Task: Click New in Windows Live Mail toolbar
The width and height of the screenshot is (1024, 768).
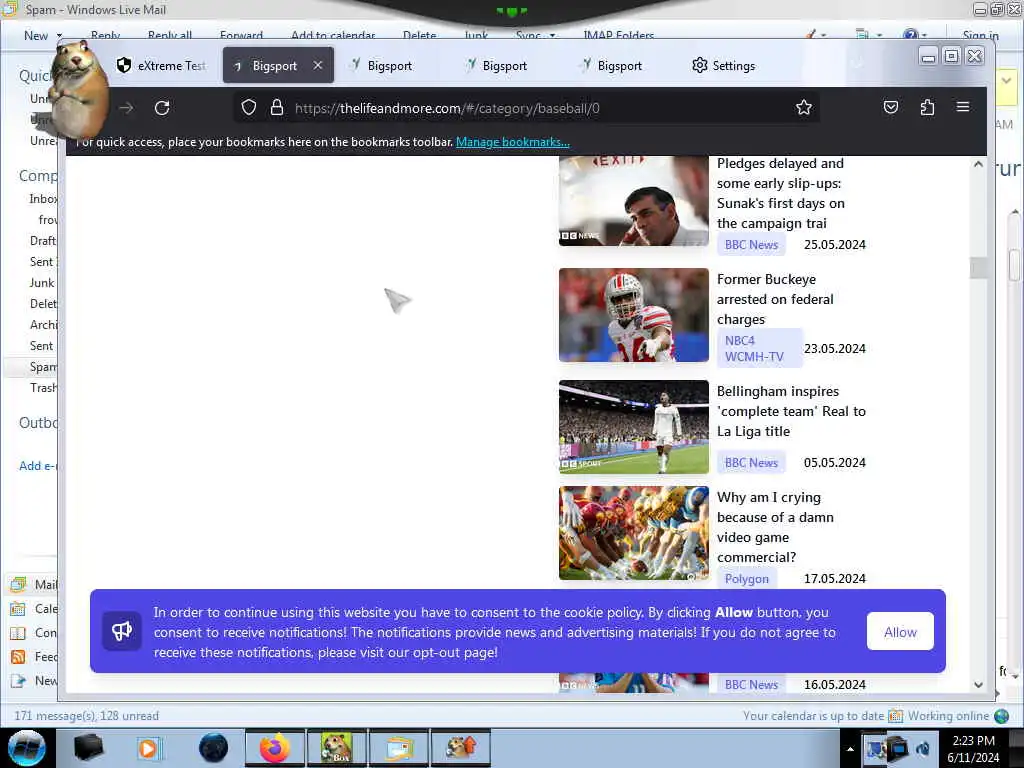Action: coord(36,36)
